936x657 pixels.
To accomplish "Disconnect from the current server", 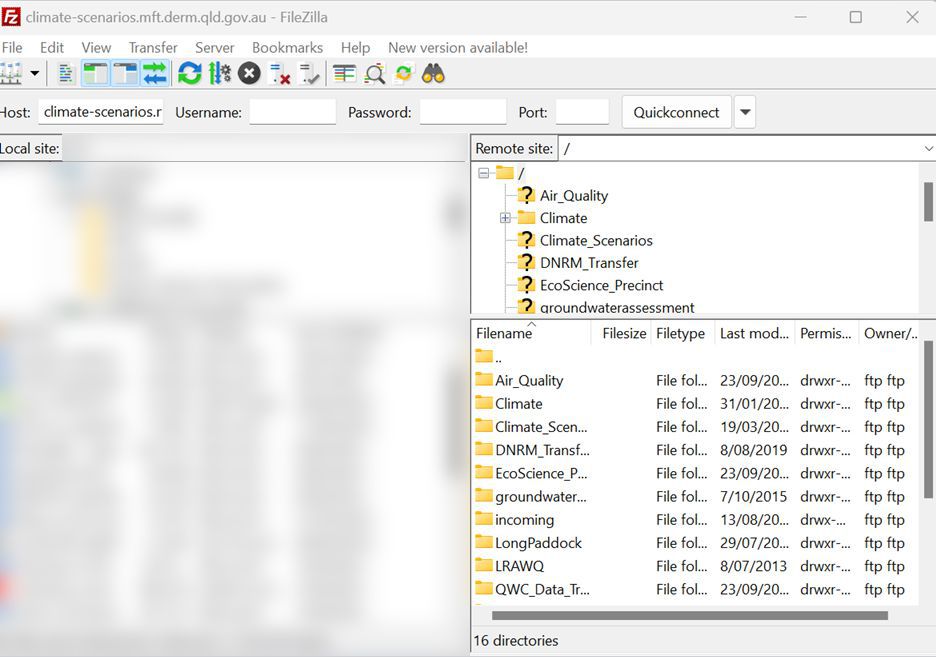I will [280, 73].
